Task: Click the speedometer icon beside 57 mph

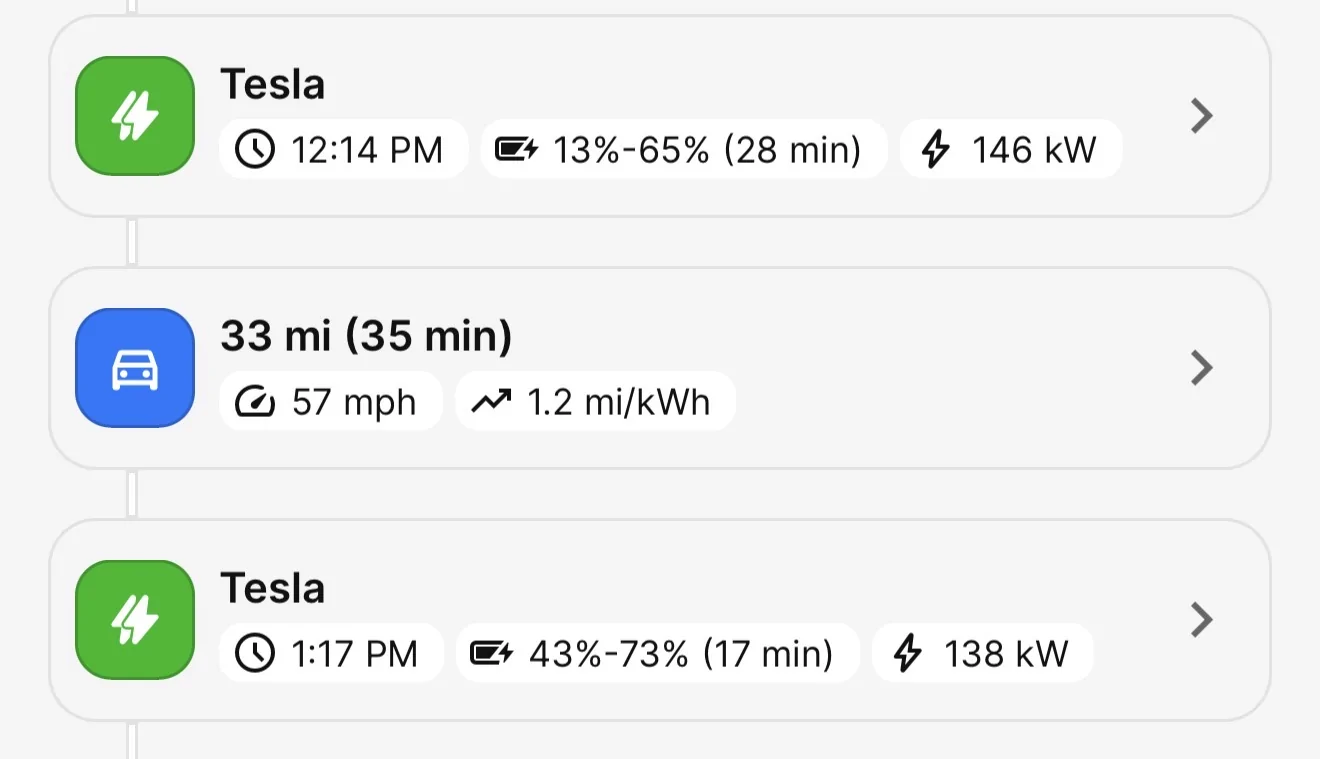Action: 255,402
